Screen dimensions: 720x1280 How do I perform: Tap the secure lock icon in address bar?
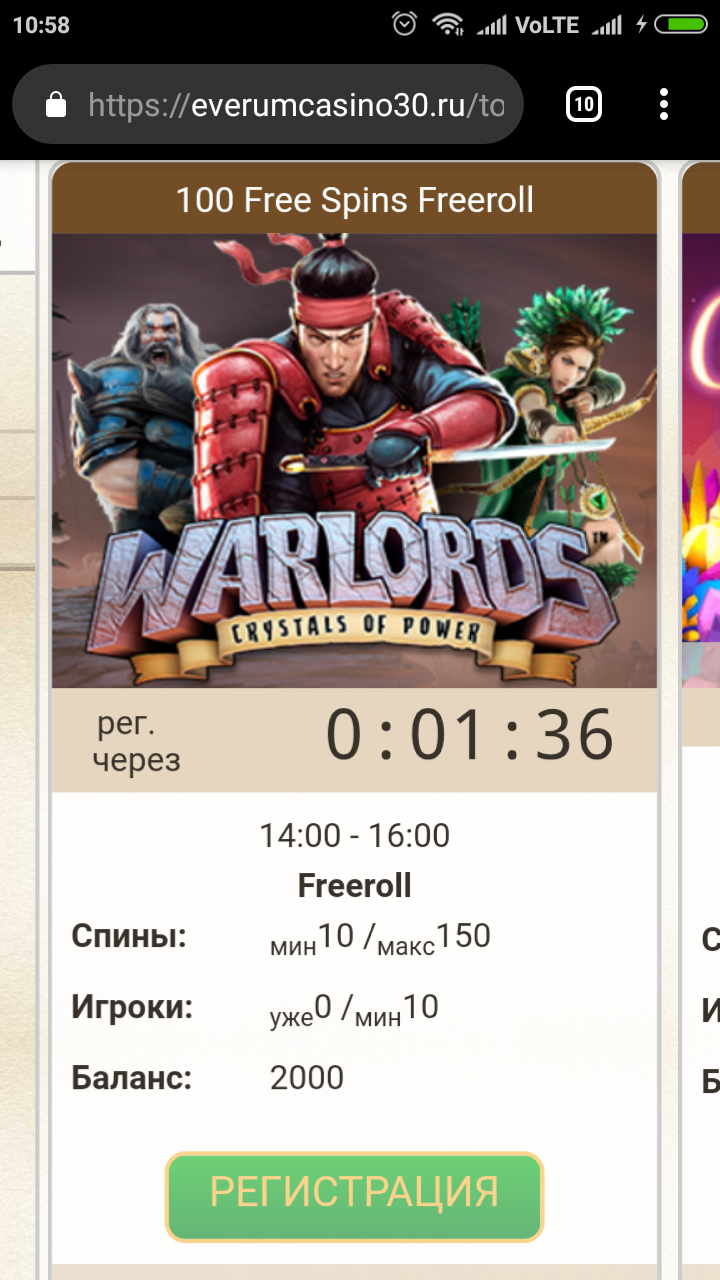pyautogui.click(x=56, y=105)
